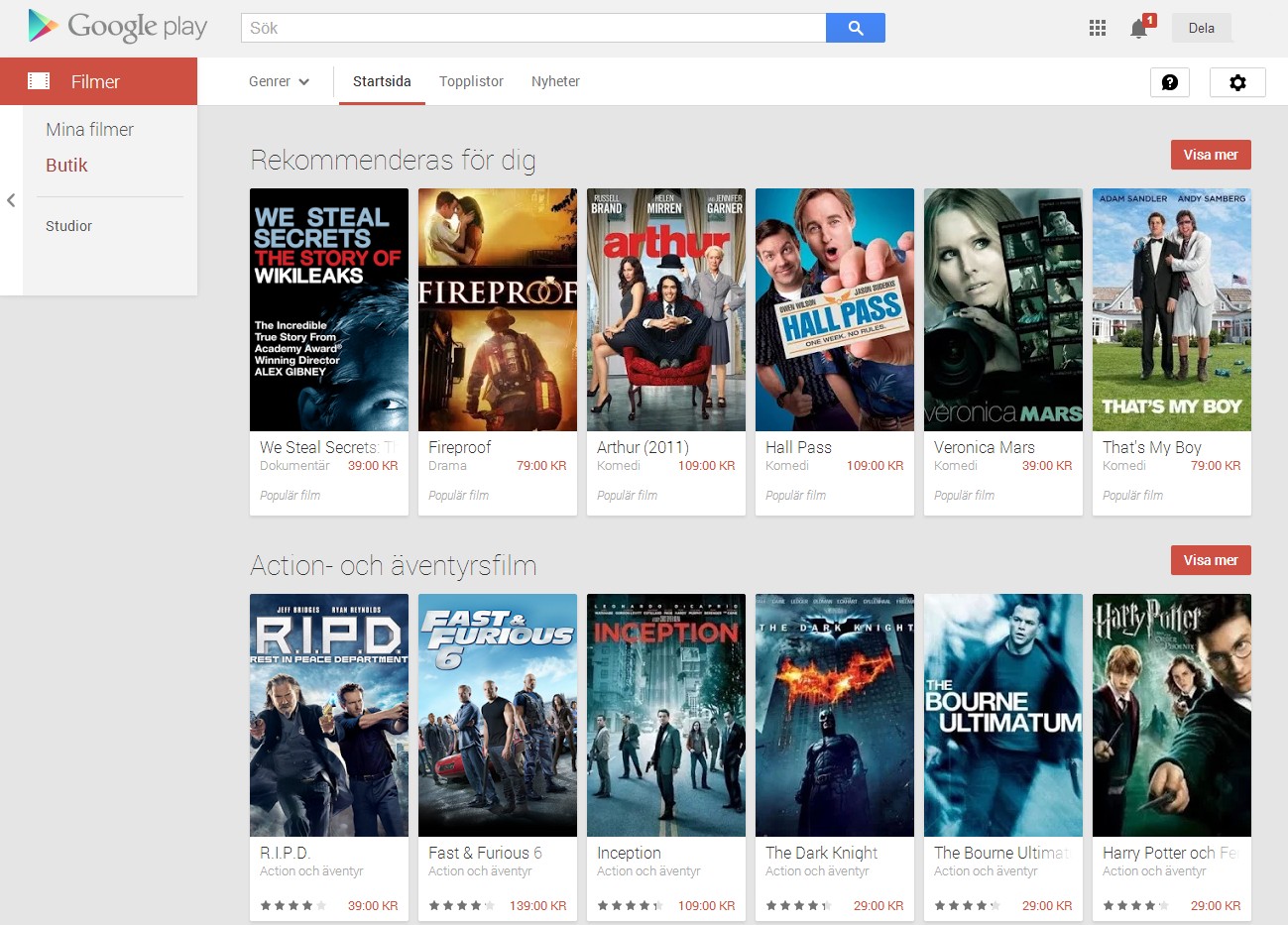Open the help question mark icon
The image size is (1288, 925).
coord(1169,82)
